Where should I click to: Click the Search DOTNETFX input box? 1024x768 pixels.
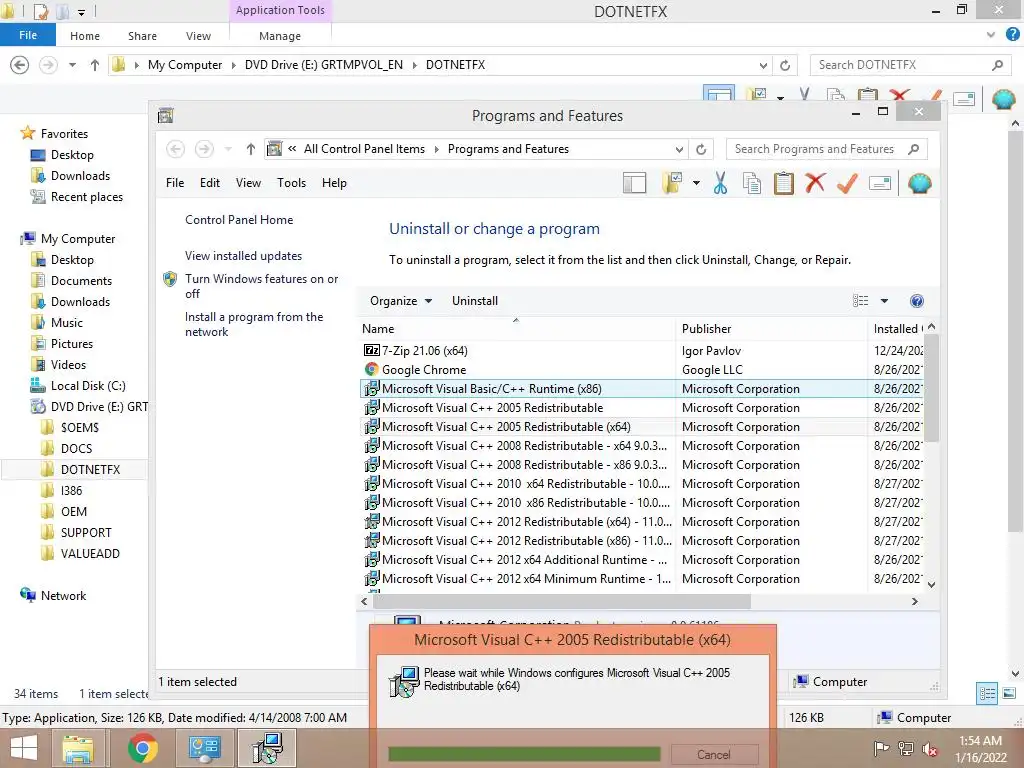[911, 65]
